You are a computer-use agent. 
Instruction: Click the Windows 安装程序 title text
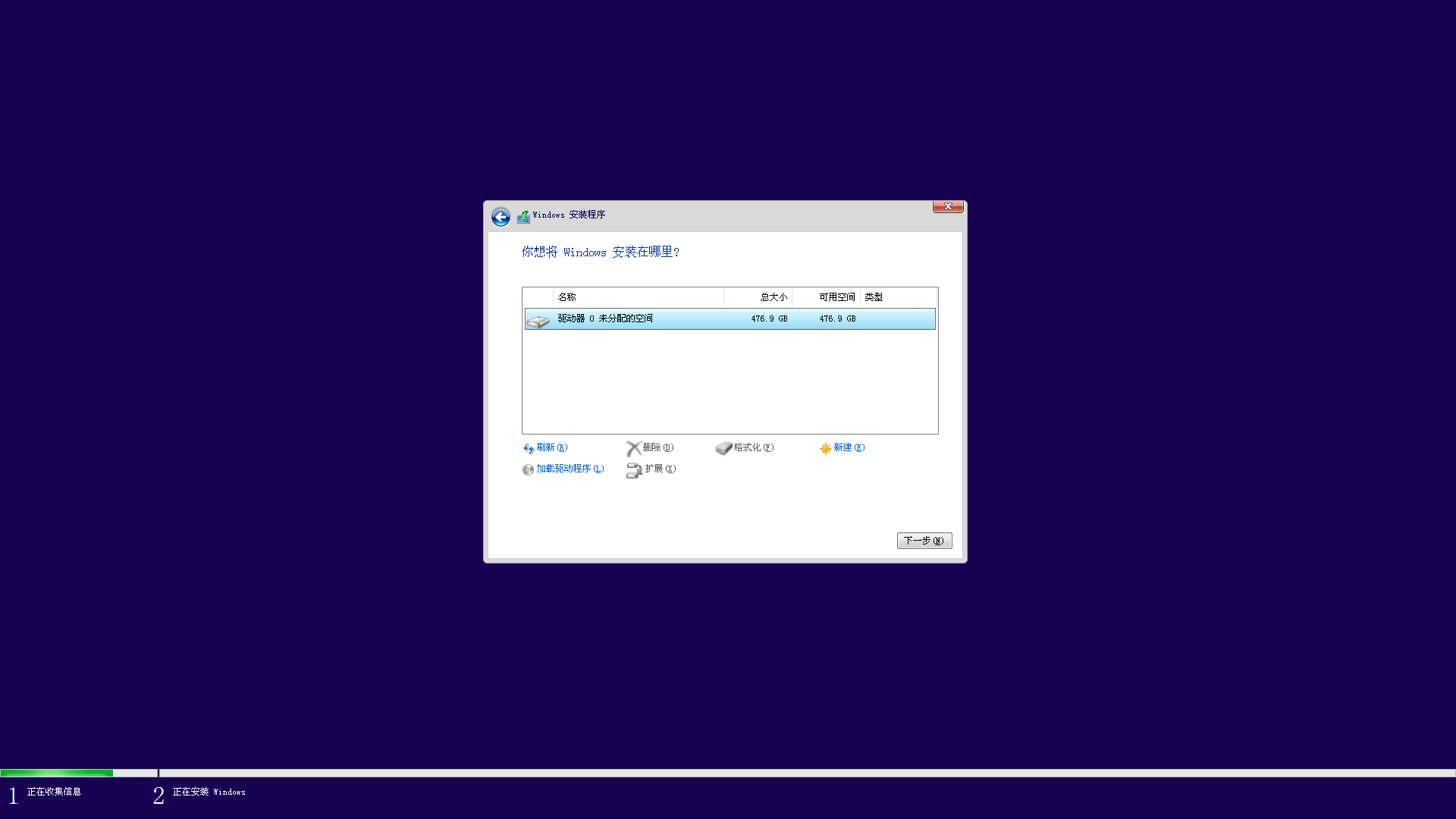coord(569,215)
